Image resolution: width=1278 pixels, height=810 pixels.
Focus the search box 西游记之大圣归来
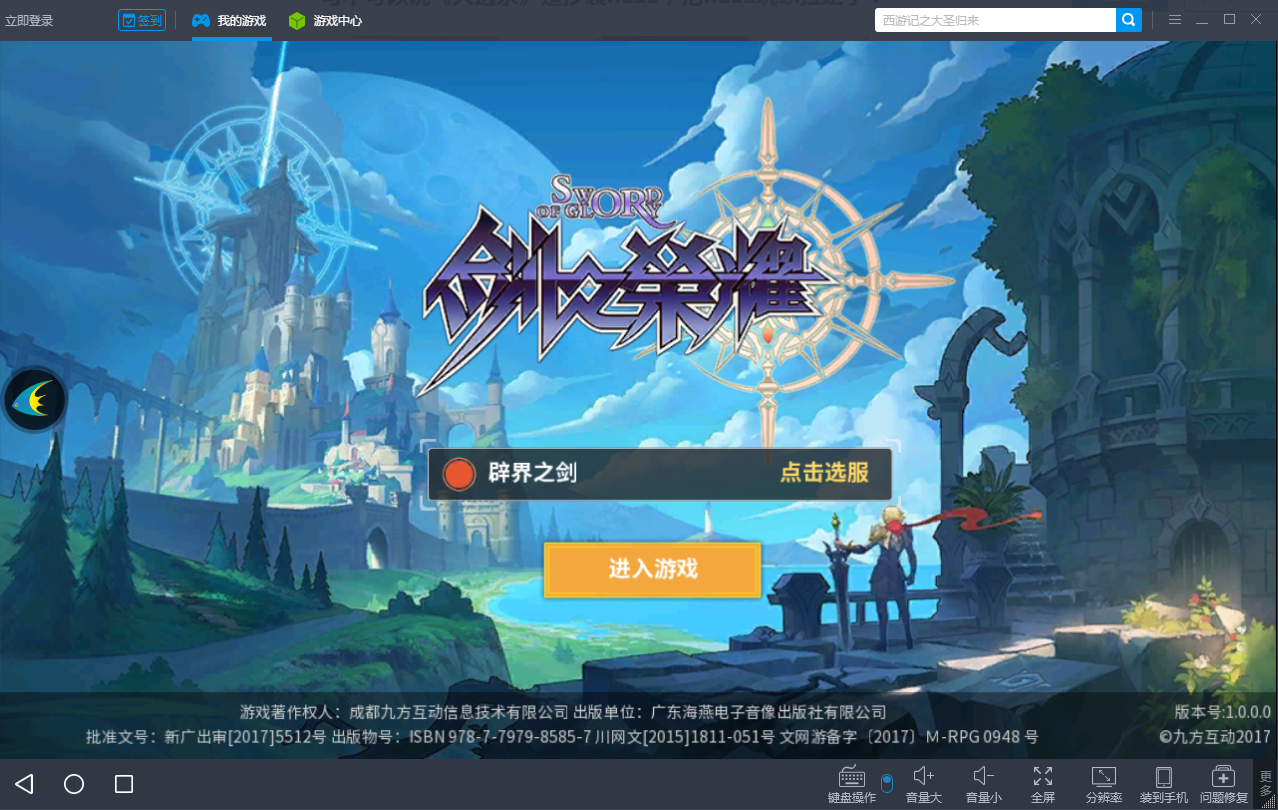click(996, 20)
